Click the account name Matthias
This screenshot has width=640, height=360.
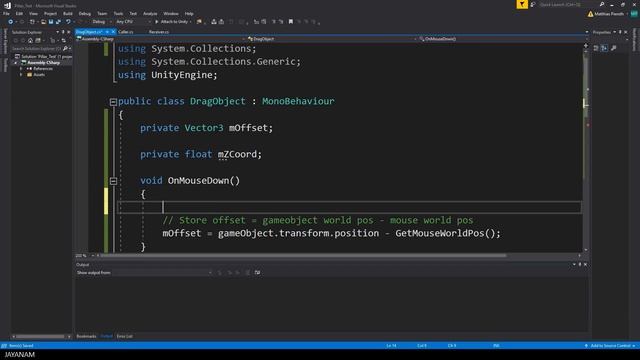[x=609, y=14]
